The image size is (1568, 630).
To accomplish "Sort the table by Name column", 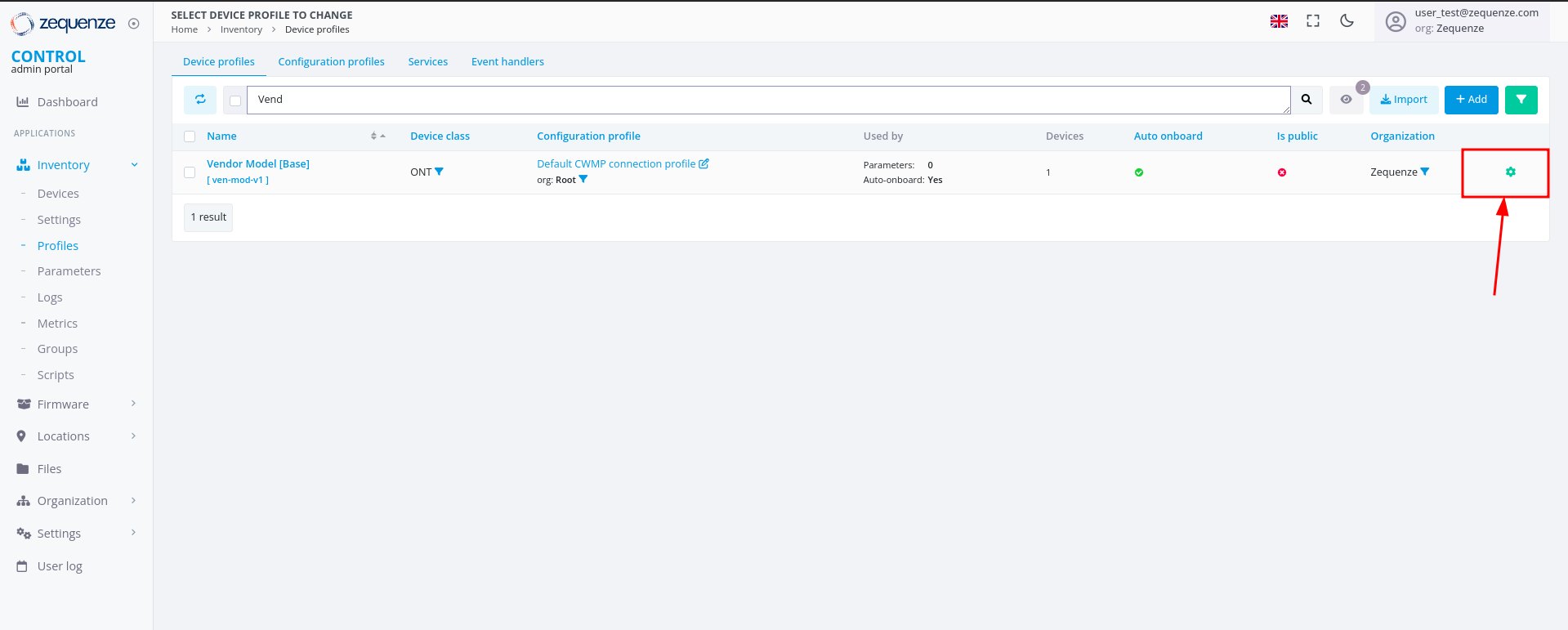I will click(x=377, y=136).
